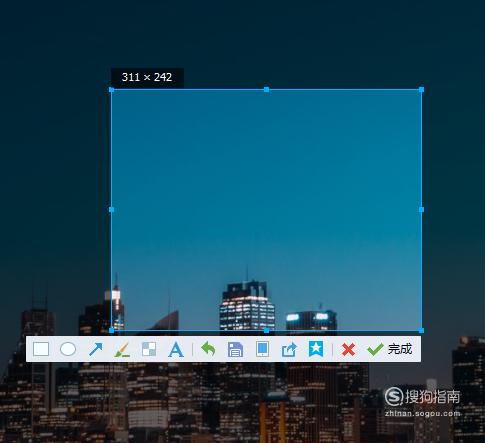485x443 pixels.
Task: Save the screenshot to file
Action: coord(235,350)
